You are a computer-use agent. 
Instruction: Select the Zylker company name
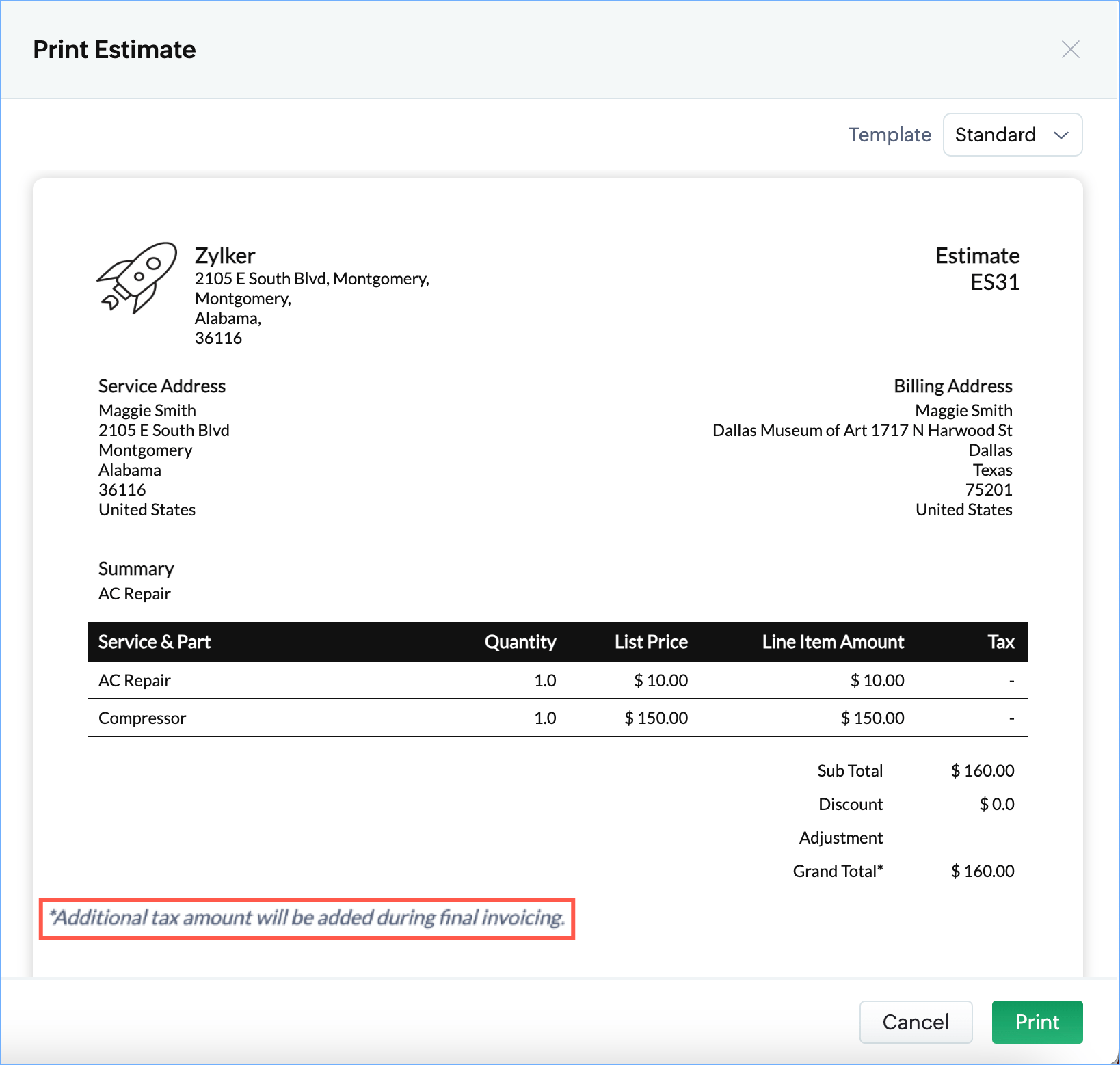225,256
